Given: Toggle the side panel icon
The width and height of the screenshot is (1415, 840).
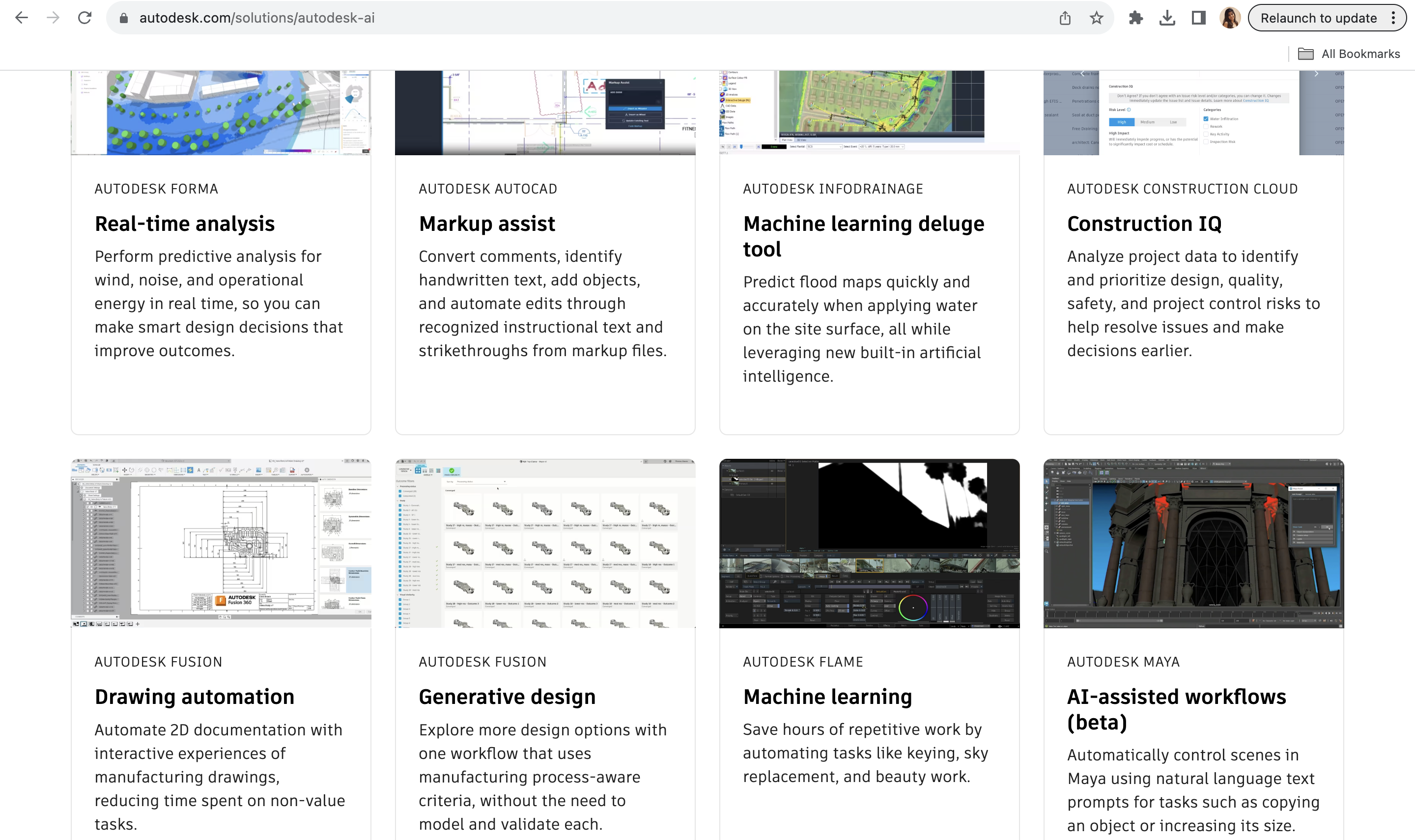Looking at the screenshot, I should 1198,18.
